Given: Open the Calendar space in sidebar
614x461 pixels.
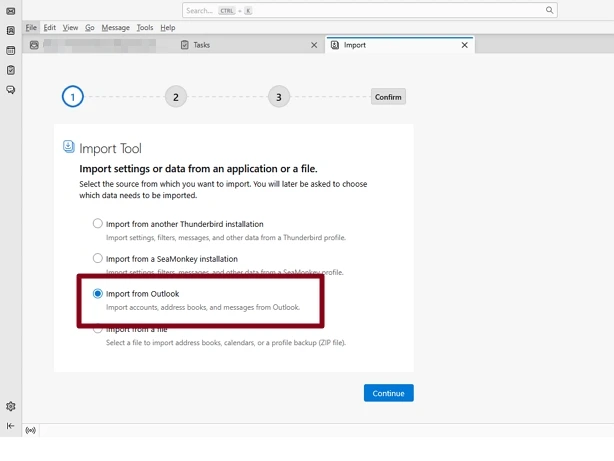Looking at the screenshot, I should point(11,50).
